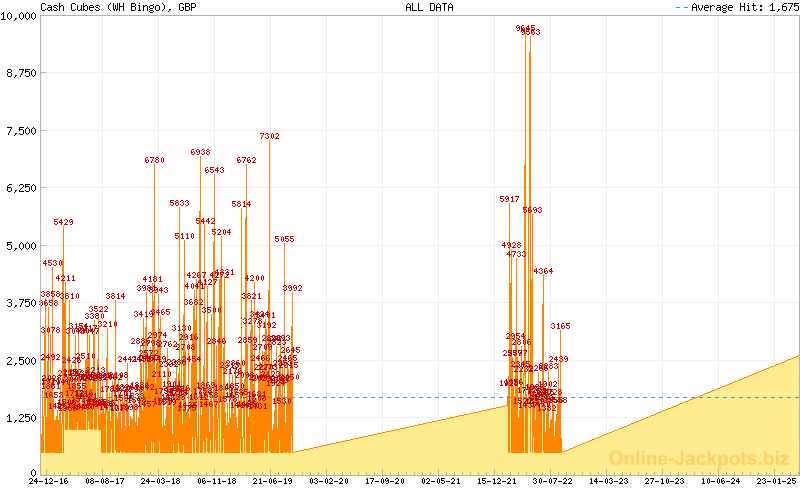Click the 5833 data label
The width and height of the screenshot is (800, 490).
click(x=179, y=203)
